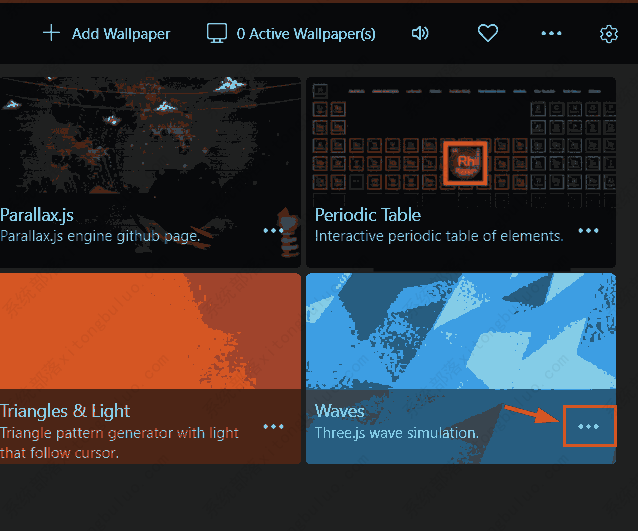Viewport: 638px width, 531px height.
Task: Expand the Waves three-dot options menu
Action: pos(589,426)
